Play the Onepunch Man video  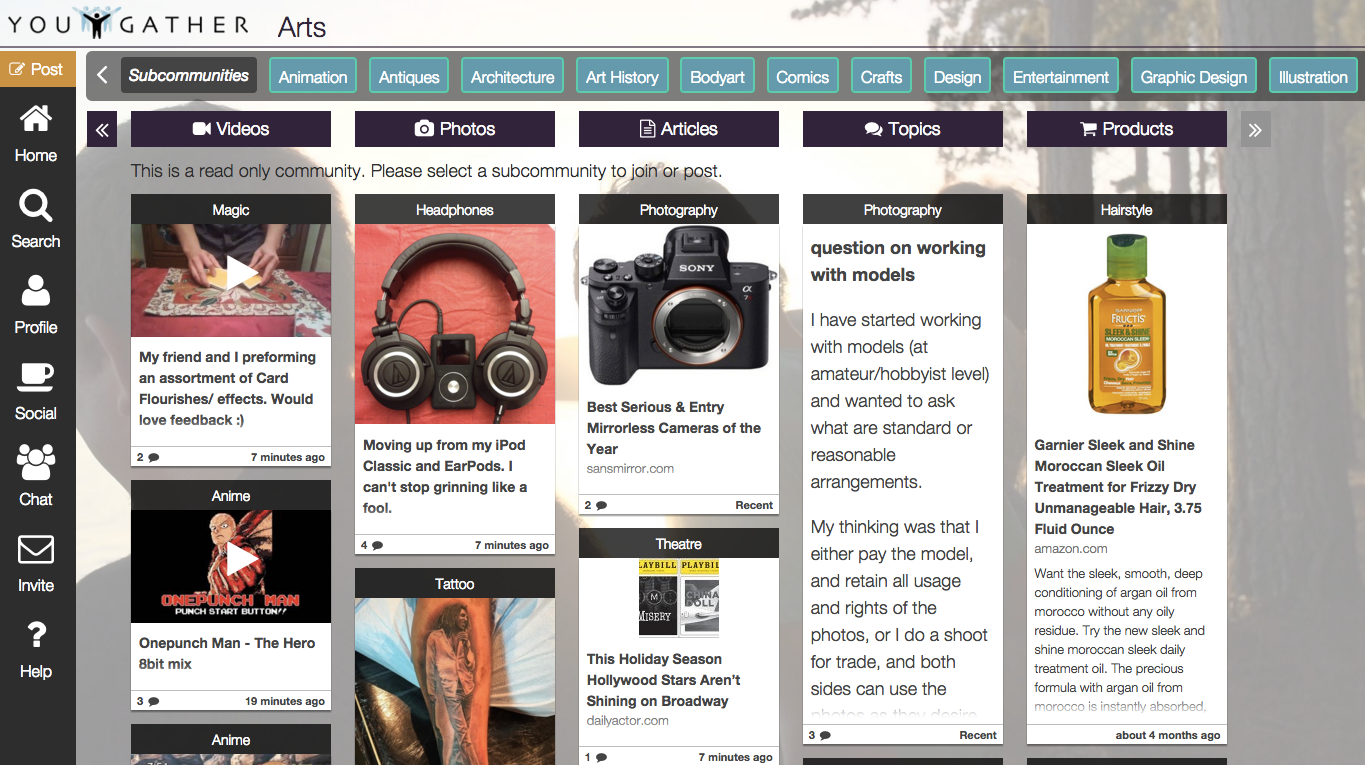pyautogui.click(x=240, y=560)
